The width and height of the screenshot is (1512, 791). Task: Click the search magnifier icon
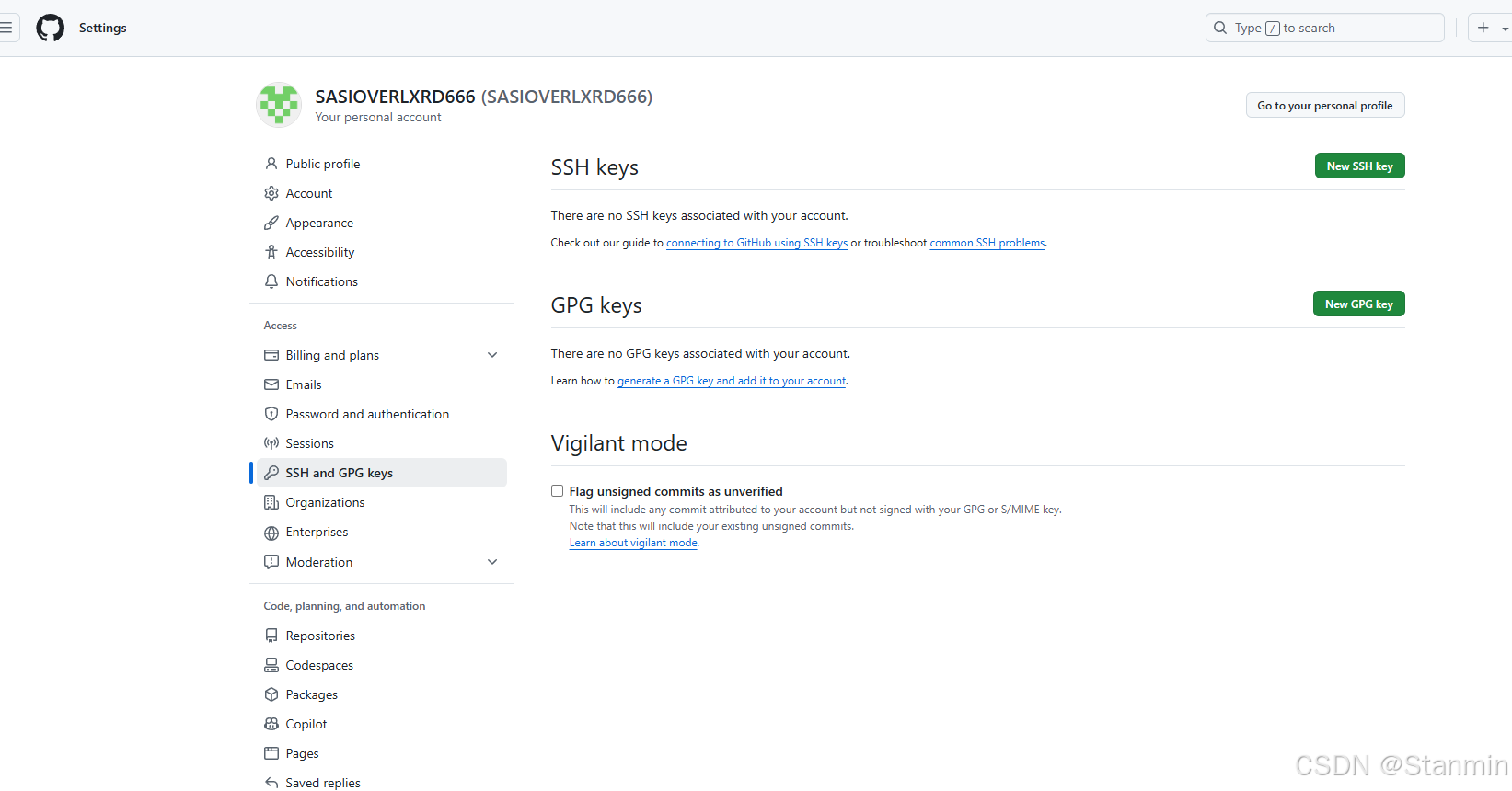point(1220,28)
